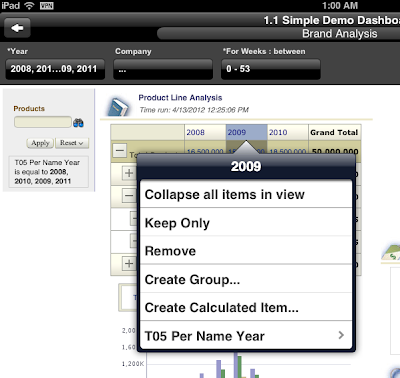Click the Grand Total column header
Image resolution: width=400 pixels, height=378 pixels.
pos(334,132)
